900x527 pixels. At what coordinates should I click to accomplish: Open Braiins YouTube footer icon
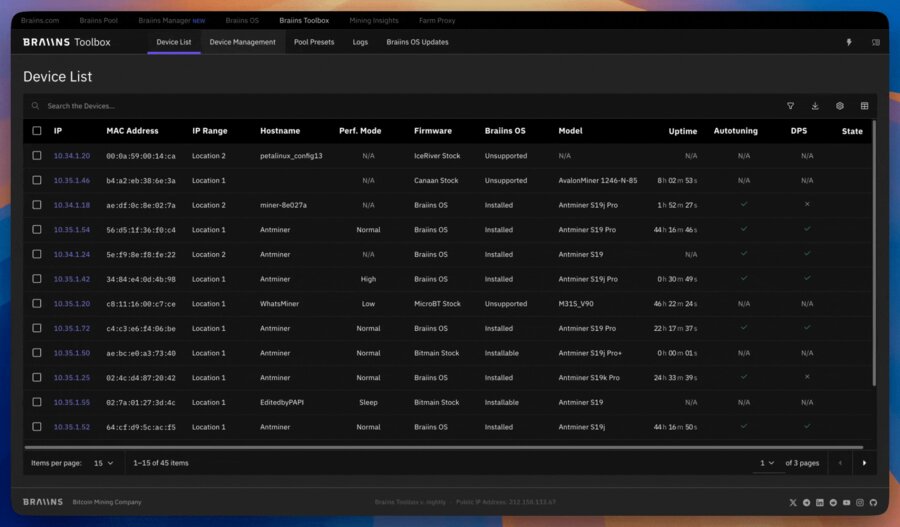(846, 502)
